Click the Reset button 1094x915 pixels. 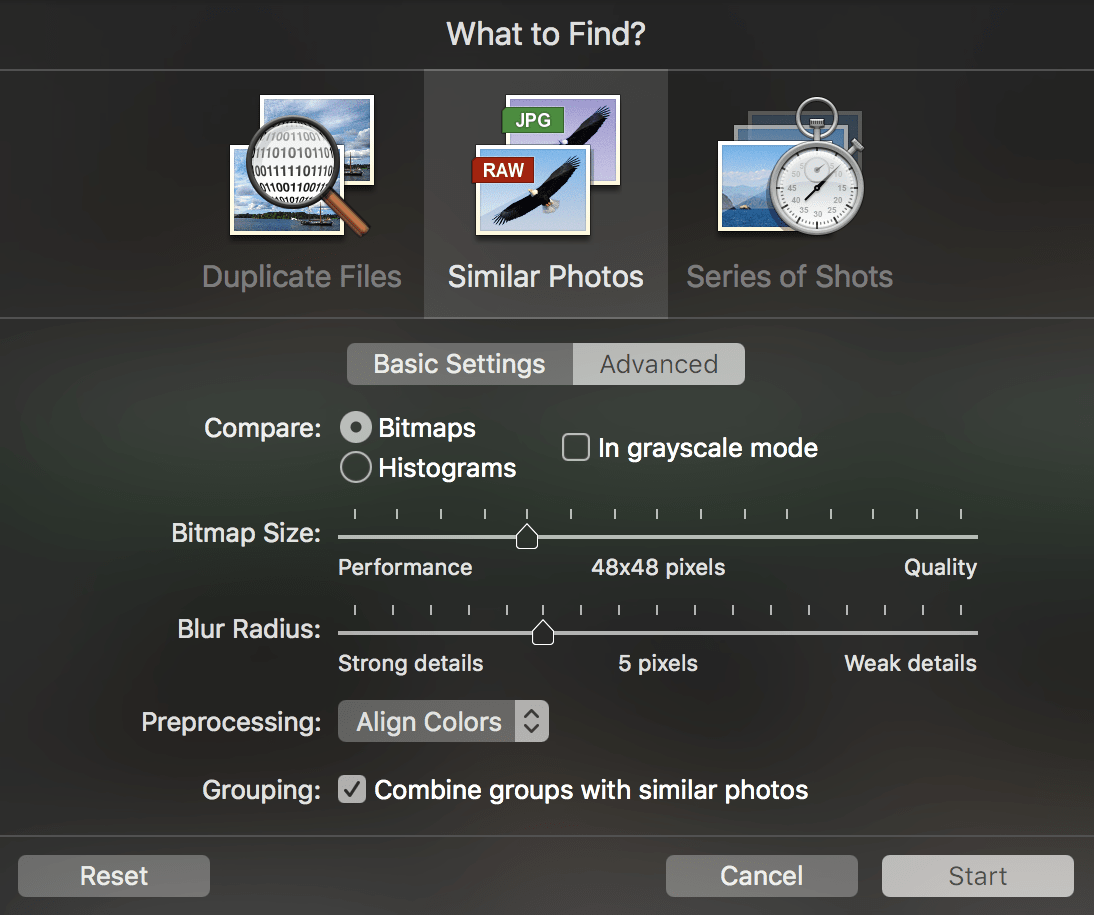point(114,876)
